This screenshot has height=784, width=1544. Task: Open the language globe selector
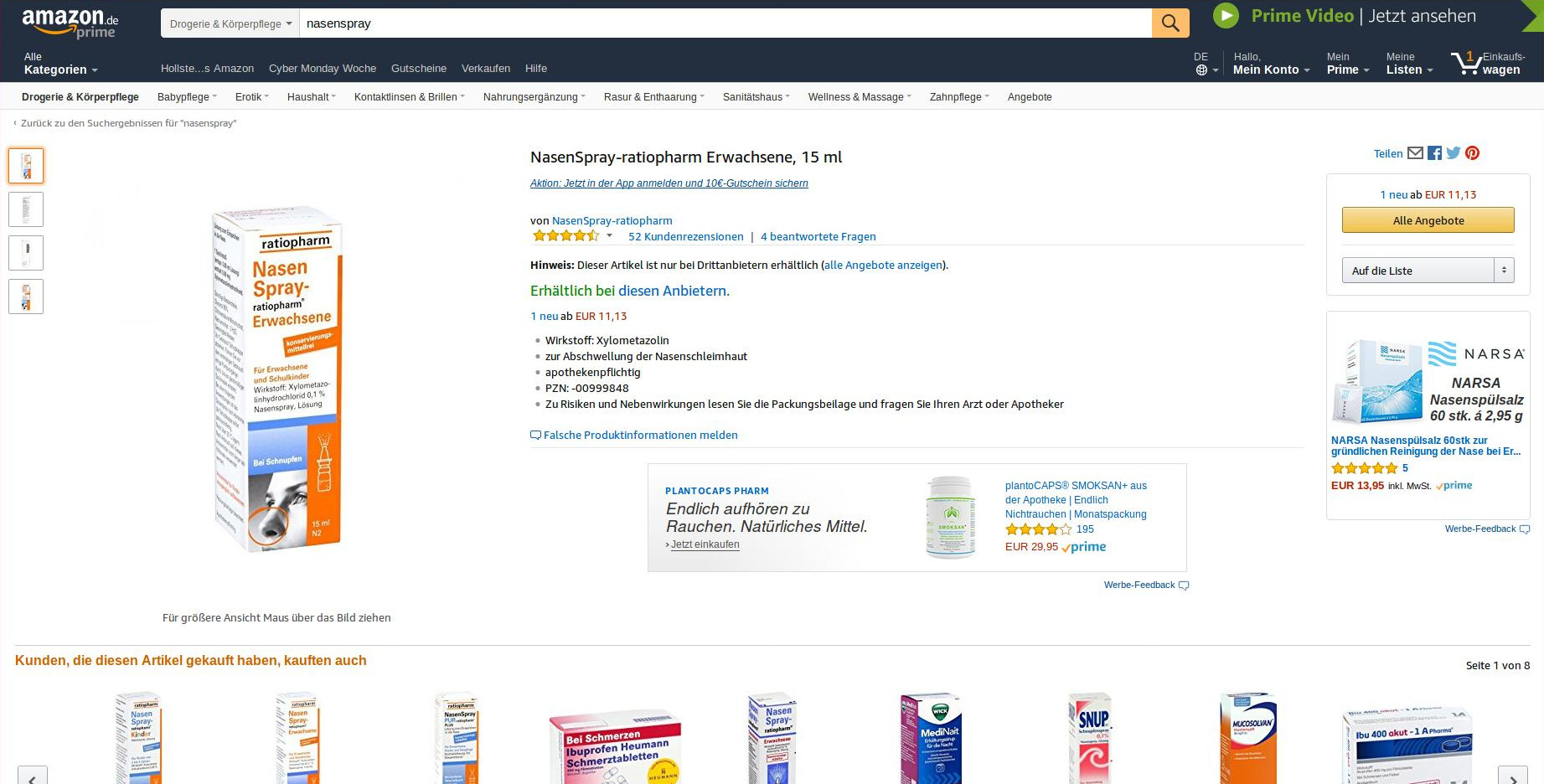(x=1201, y=70)
